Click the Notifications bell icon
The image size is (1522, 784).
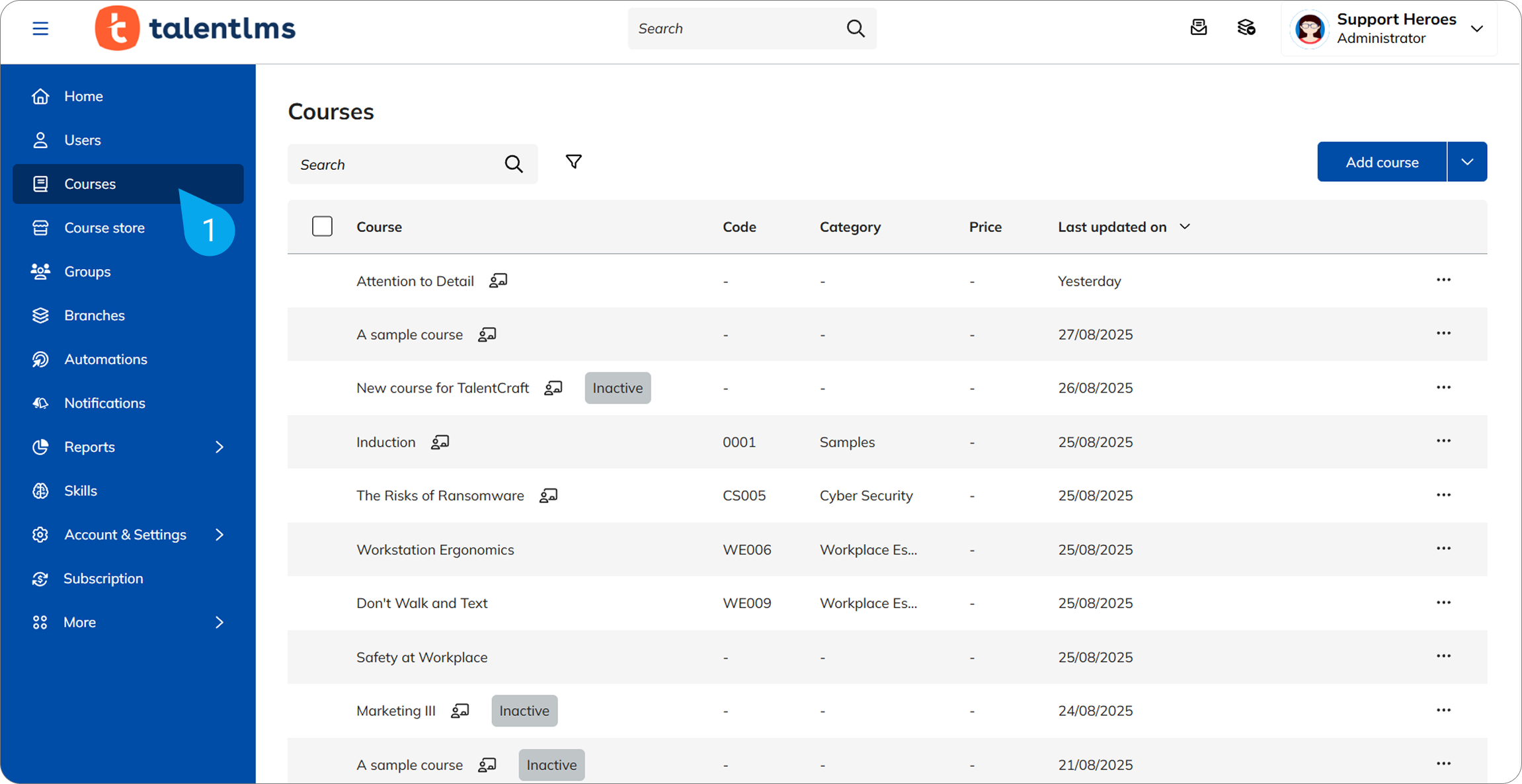(40, 403)
